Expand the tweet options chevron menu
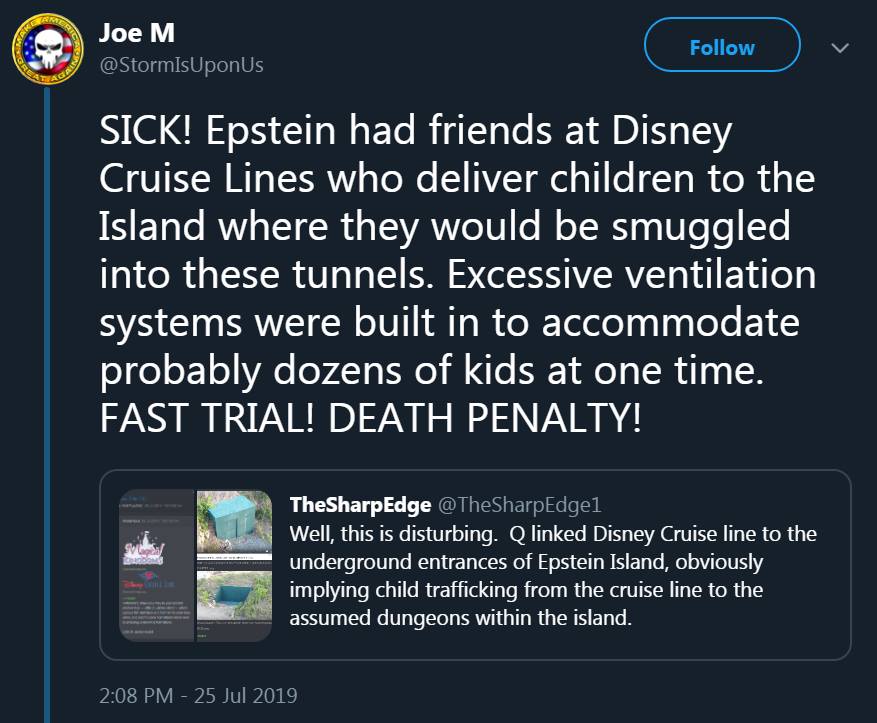 (x=840, y=47)
